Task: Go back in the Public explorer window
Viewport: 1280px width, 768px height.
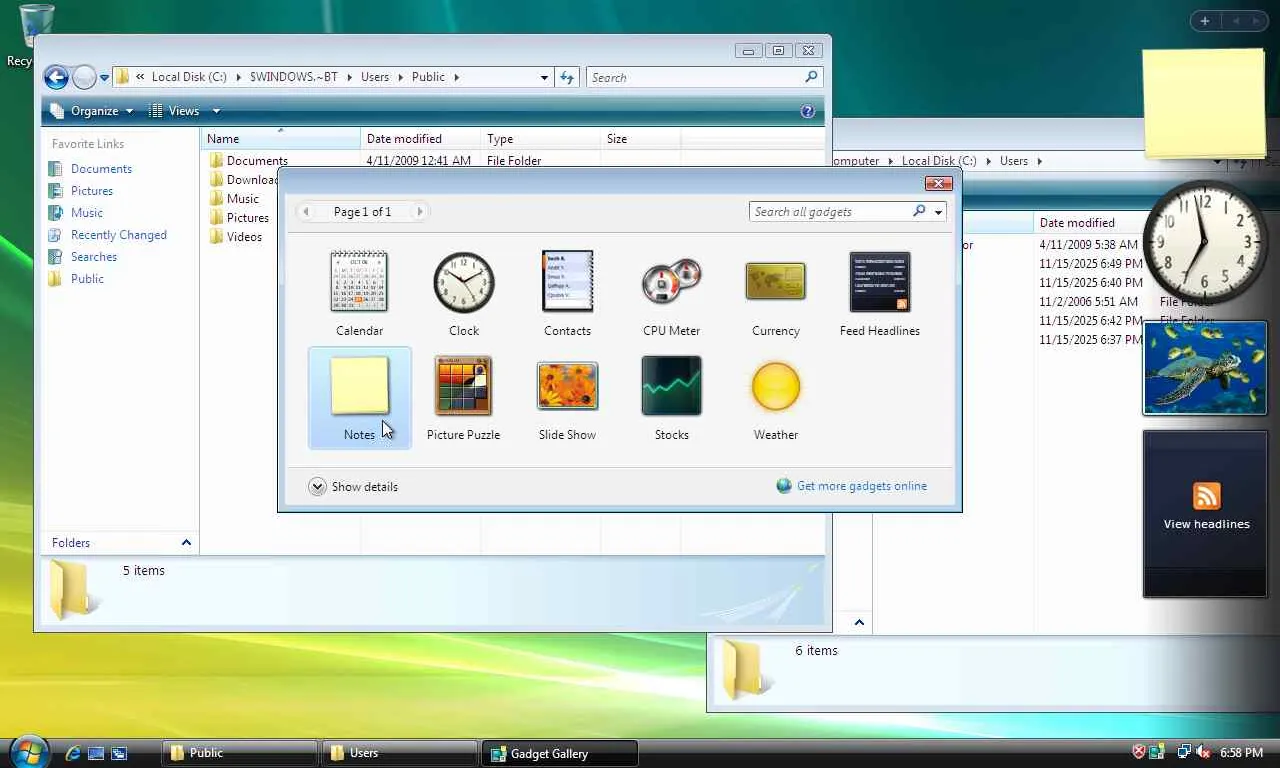Action: coord(56,77)
